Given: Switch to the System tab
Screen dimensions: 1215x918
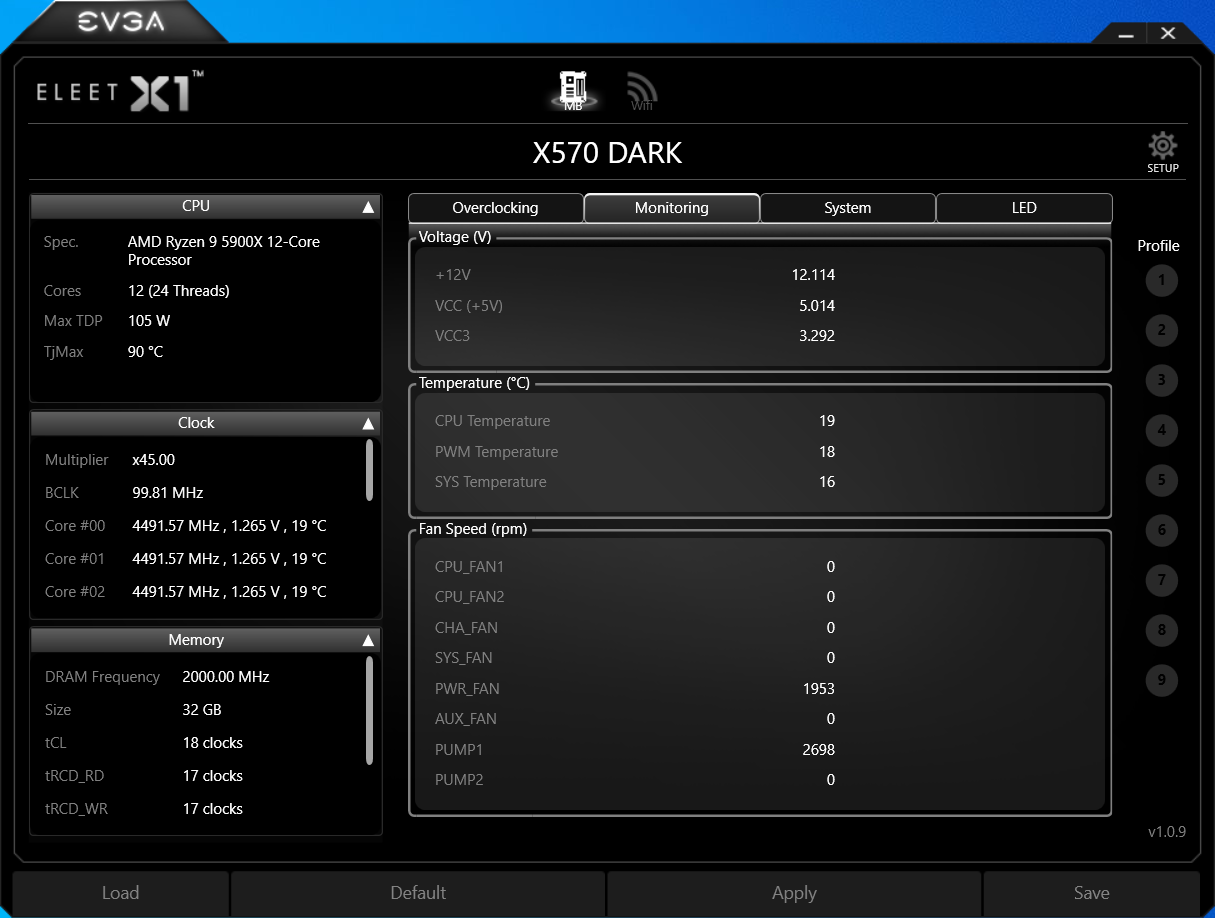Looking at the screenshot, I should [x=847, y=208].
